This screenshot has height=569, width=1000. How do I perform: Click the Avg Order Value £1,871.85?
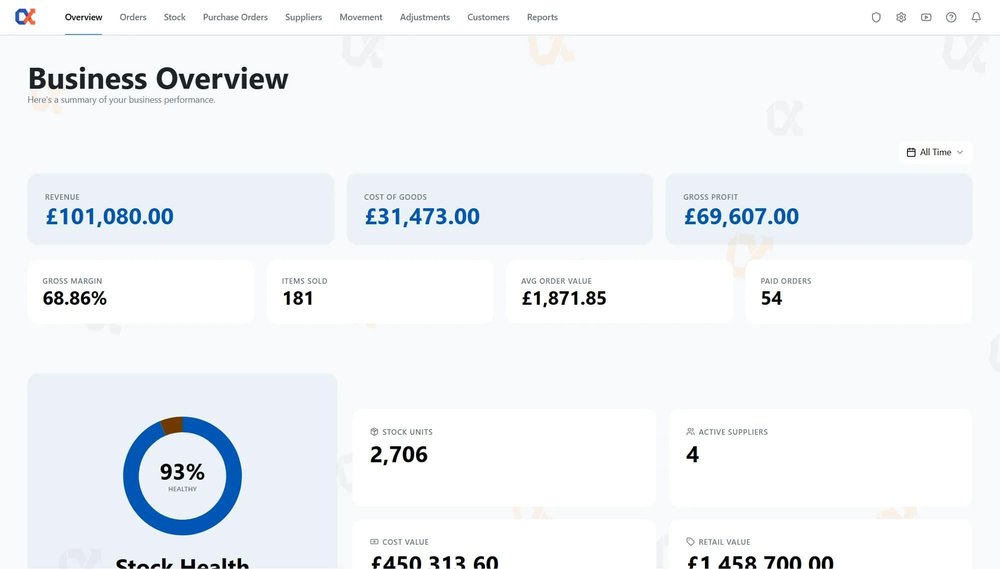click(x=564, y=299)
